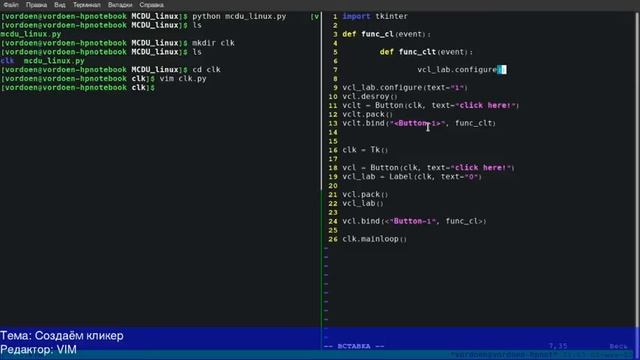Screen dimensions: 640x360
Task: Click line number 26 in vim gutter
Action: point(333,239)
